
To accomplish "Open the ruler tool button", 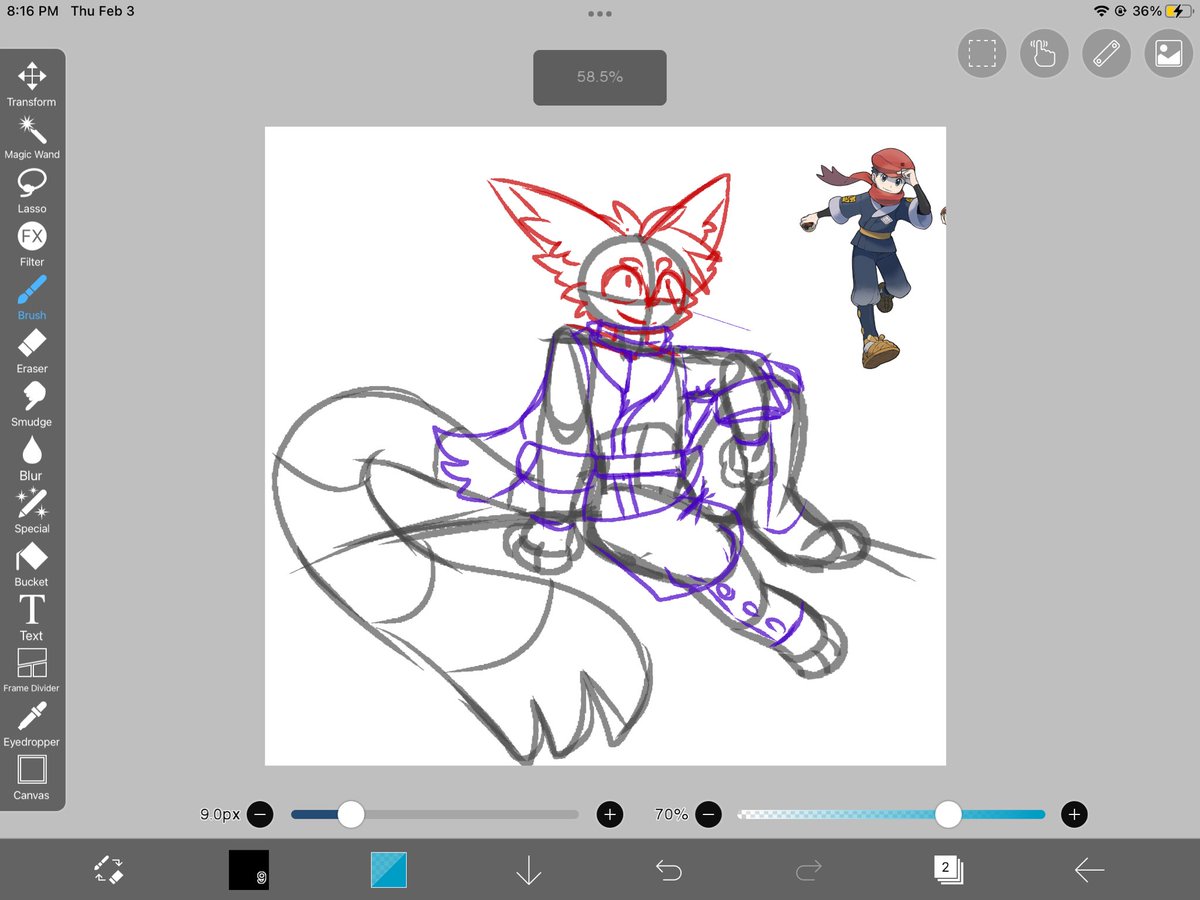I will pos(1106,53).
